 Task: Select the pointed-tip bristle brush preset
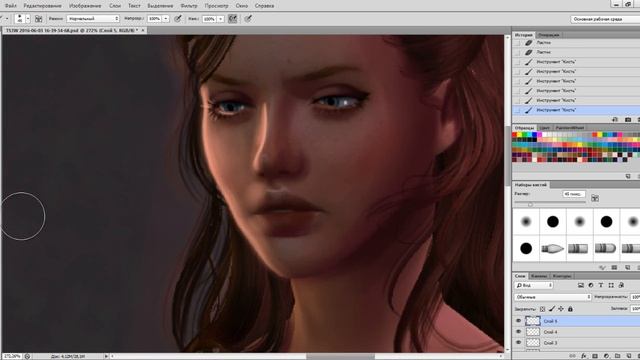point(553,248)
